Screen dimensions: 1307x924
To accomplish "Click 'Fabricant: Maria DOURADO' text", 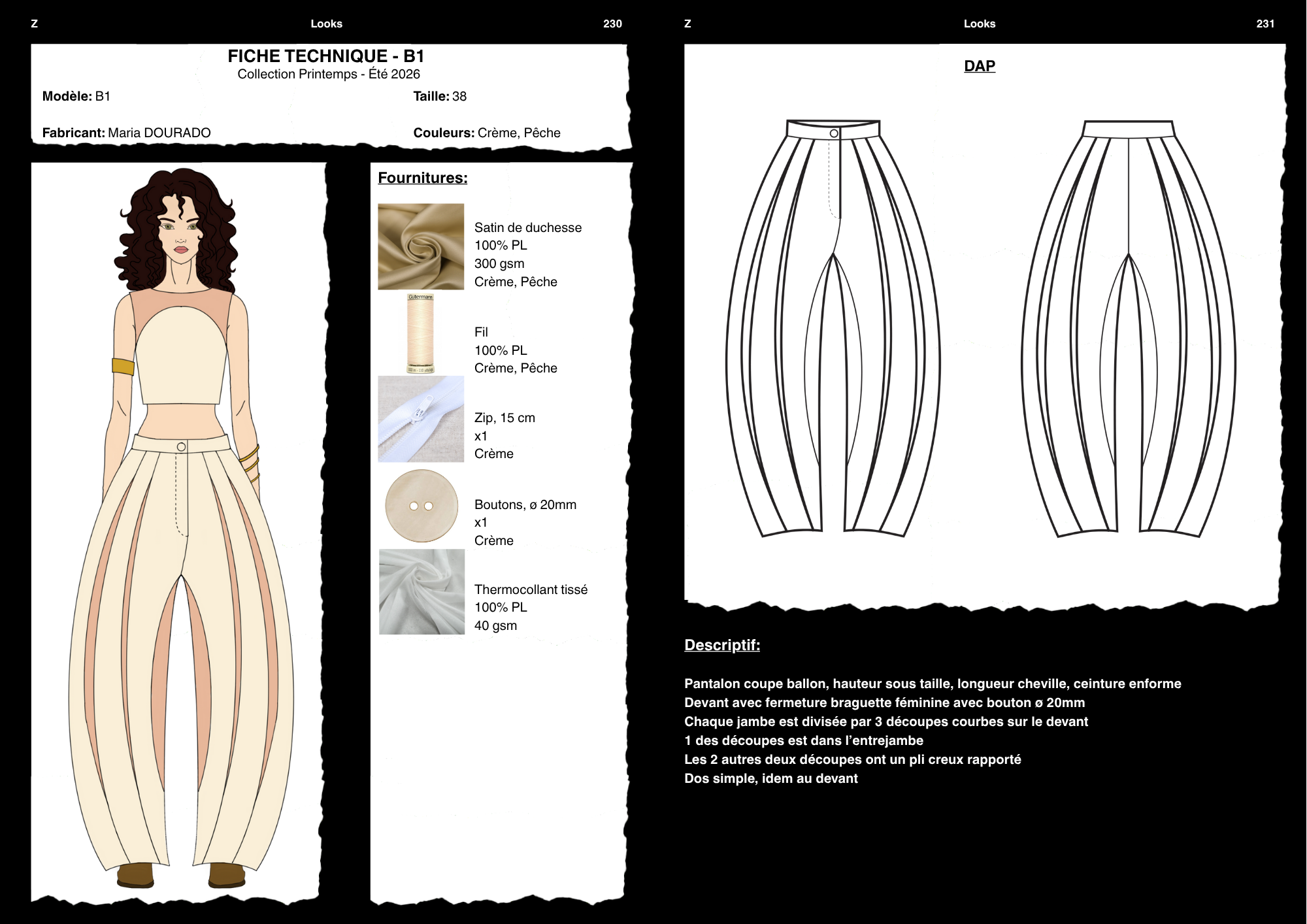I will click(x=126, y=133).
